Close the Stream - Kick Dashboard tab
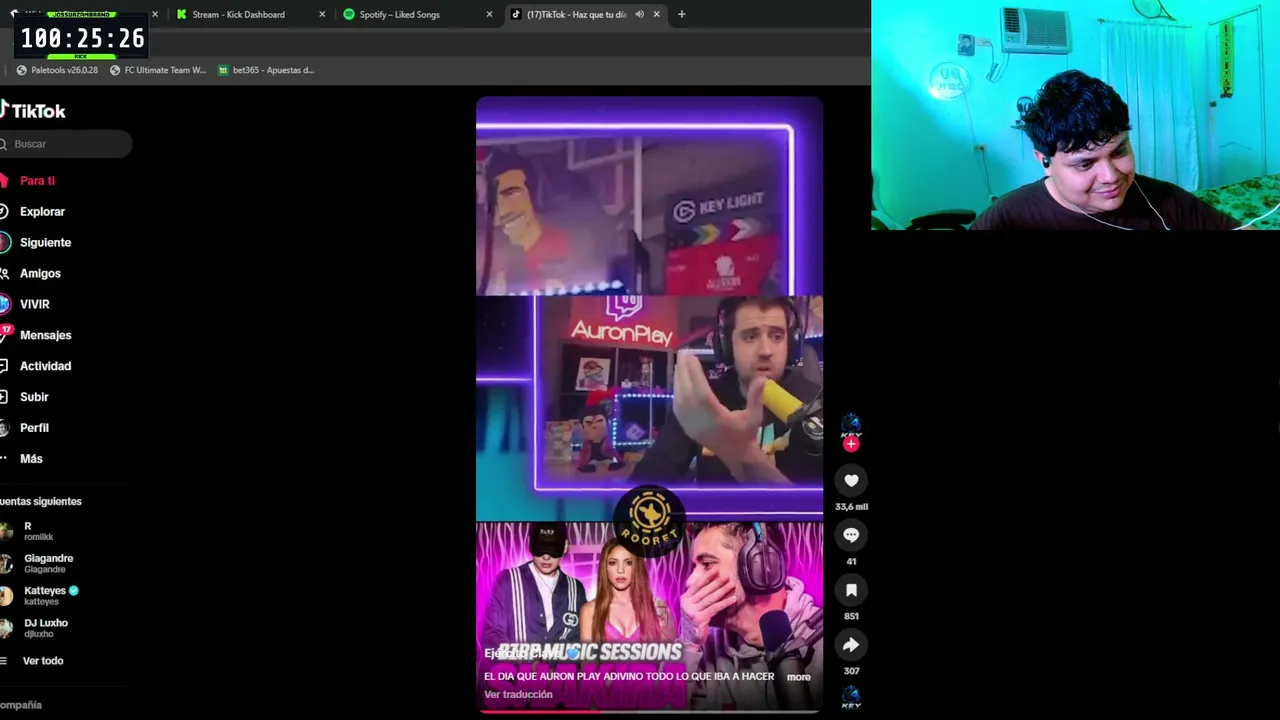 click(x=322, y=14)
